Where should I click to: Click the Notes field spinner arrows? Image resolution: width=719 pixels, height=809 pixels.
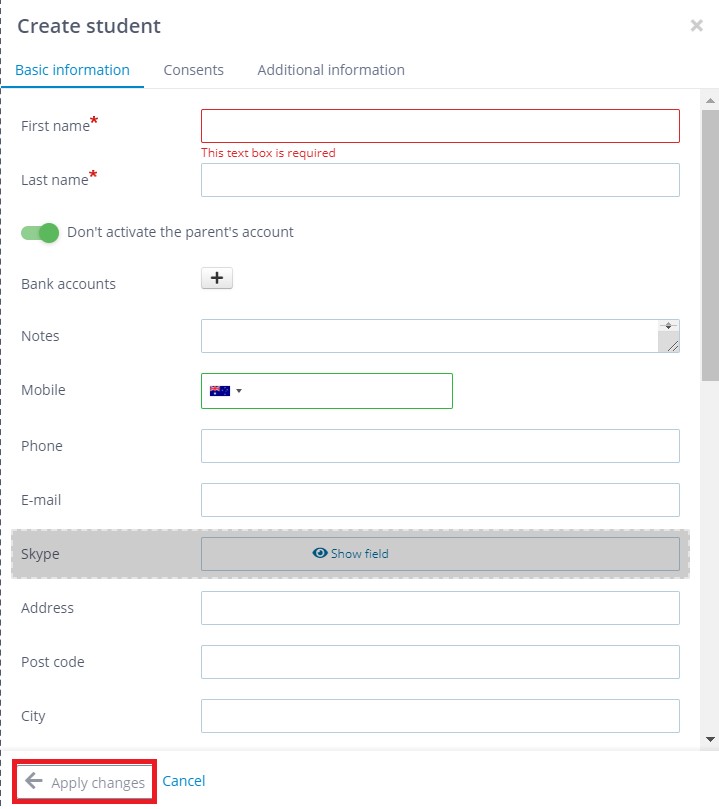pos(668,326)
